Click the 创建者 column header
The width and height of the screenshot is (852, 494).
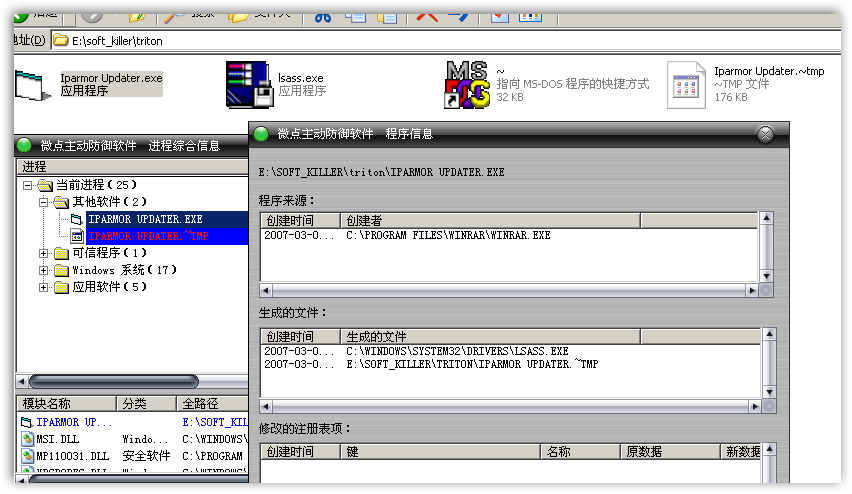pyautogui.click(x=490, y=221)
